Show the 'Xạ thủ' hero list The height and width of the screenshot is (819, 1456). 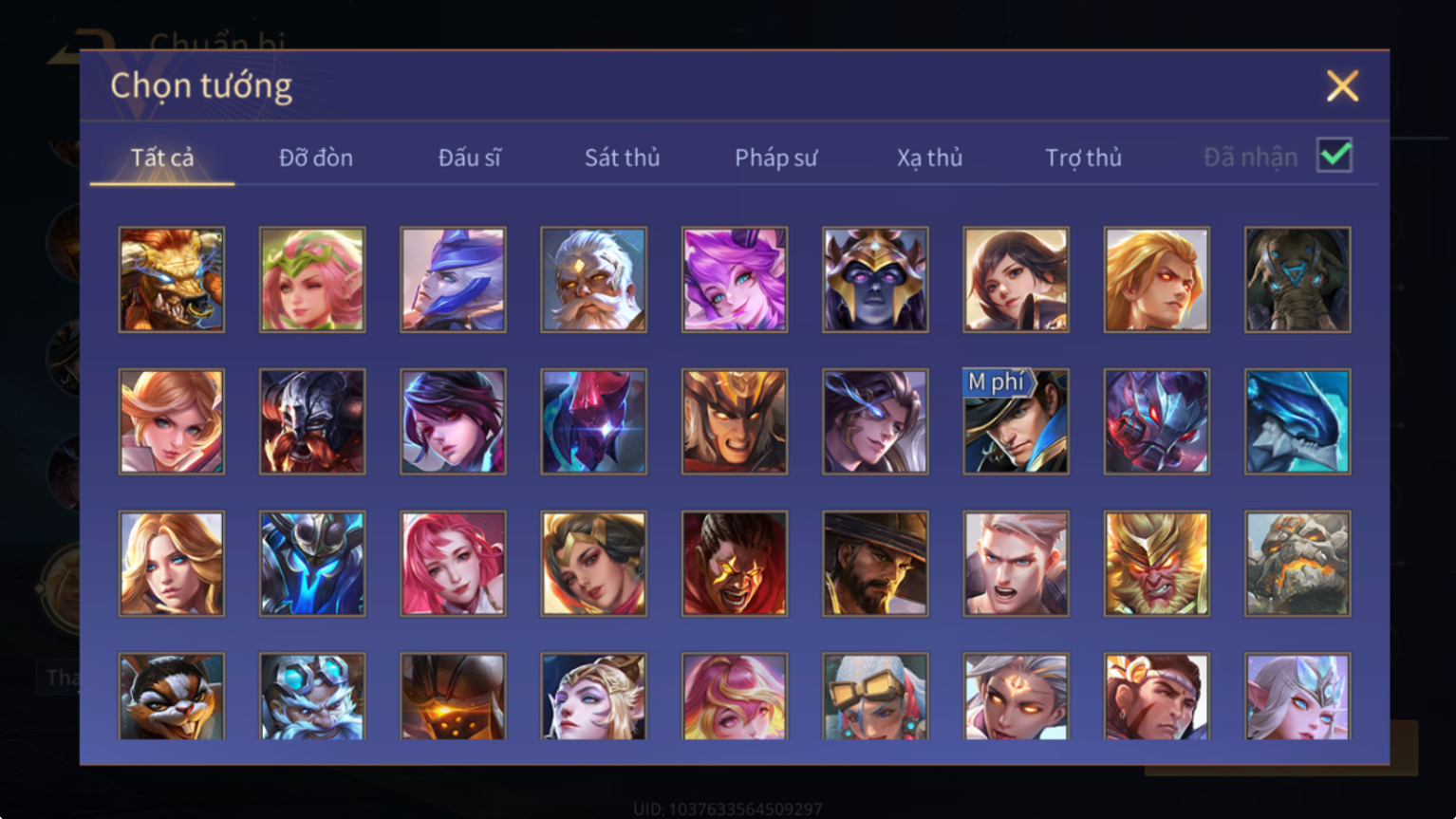(930, 158)
